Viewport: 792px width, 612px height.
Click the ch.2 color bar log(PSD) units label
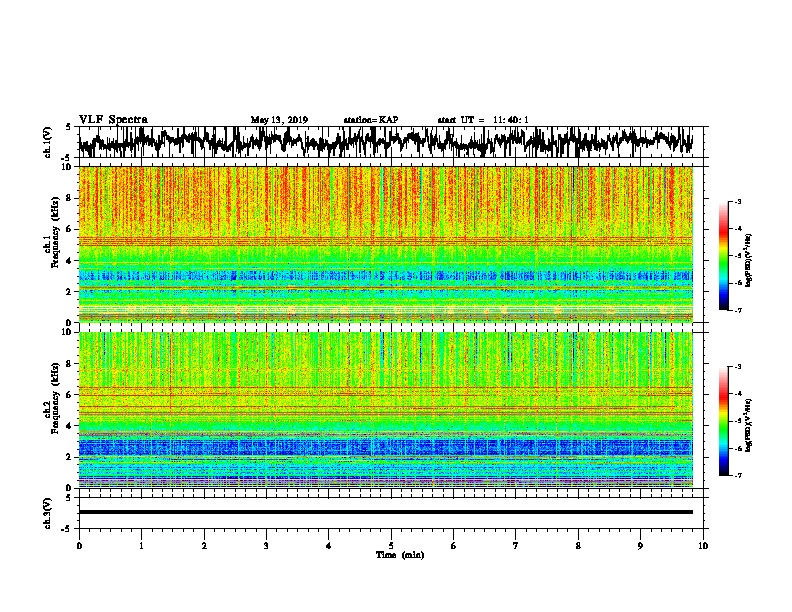click(x=749, y=426)
